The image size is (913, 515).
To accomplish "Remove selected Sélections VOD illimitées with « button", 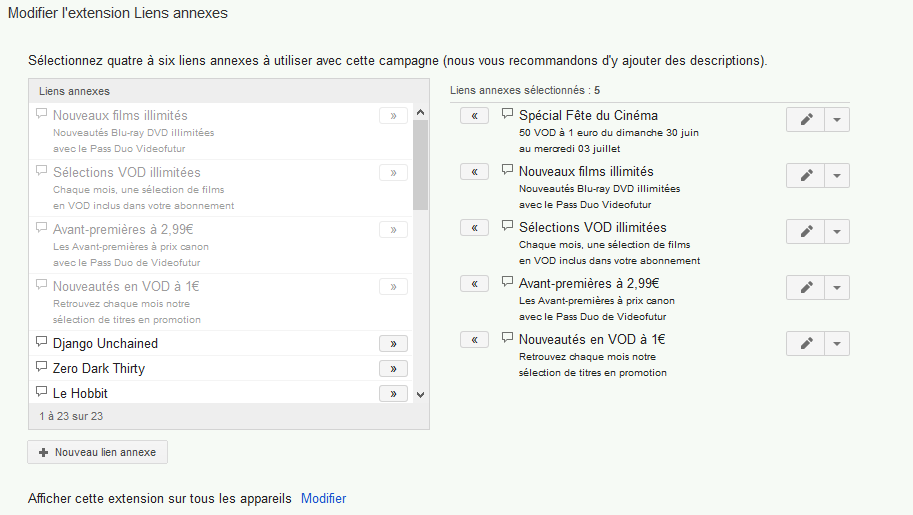I will 475,227.
